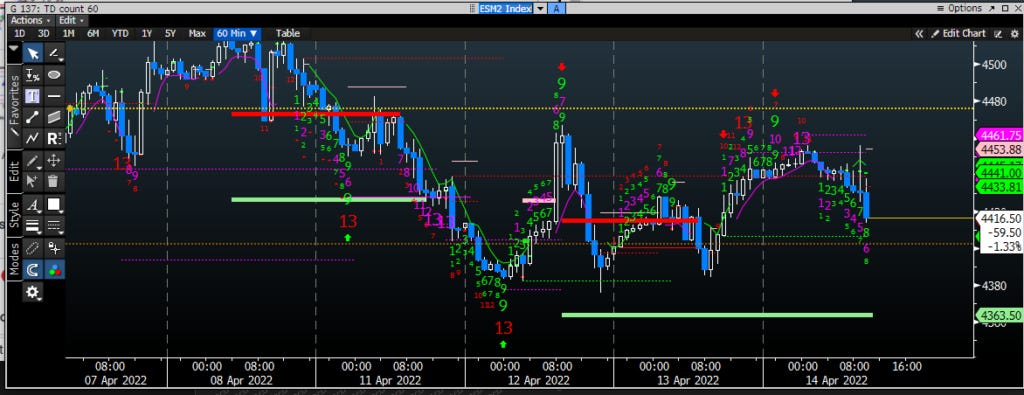Choose the add-selection cursor tool
Screen dimensions: 1024x395
33,182
